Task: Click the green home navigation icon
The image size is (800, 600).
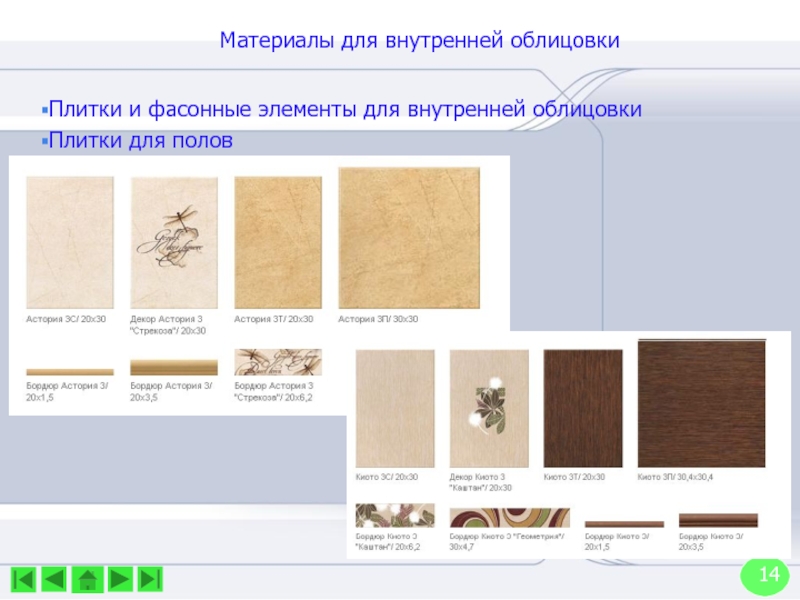Action: [x=87, y=578]
